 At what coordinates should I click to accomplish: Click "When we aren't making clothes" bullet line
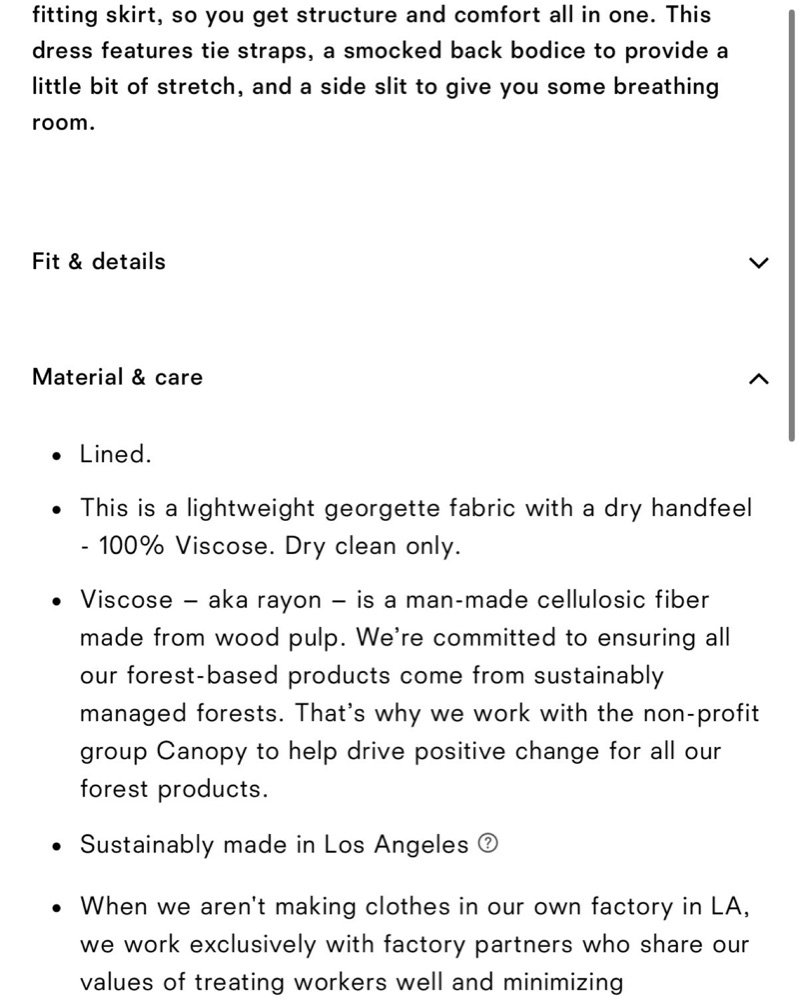tap(414, 906)
